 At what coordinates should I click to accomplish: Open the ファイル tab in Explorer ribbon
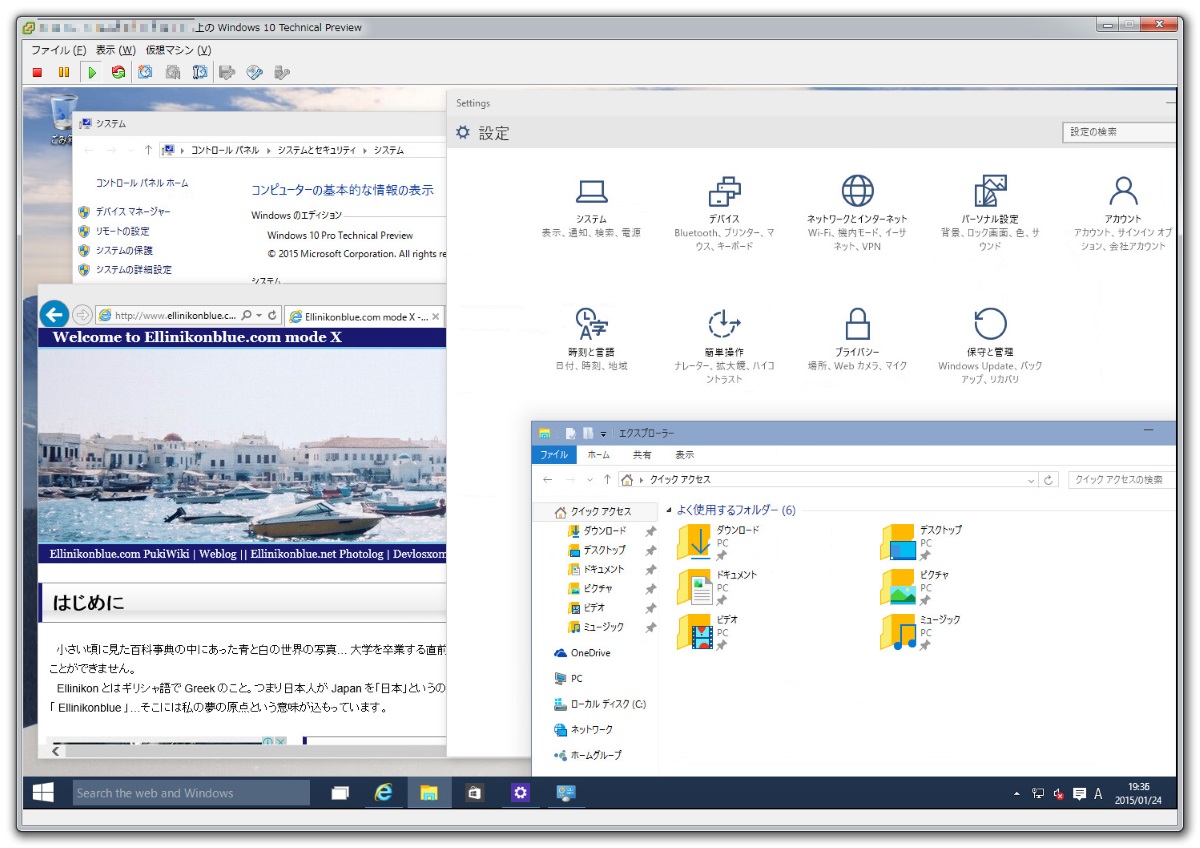tap(554, 455)
